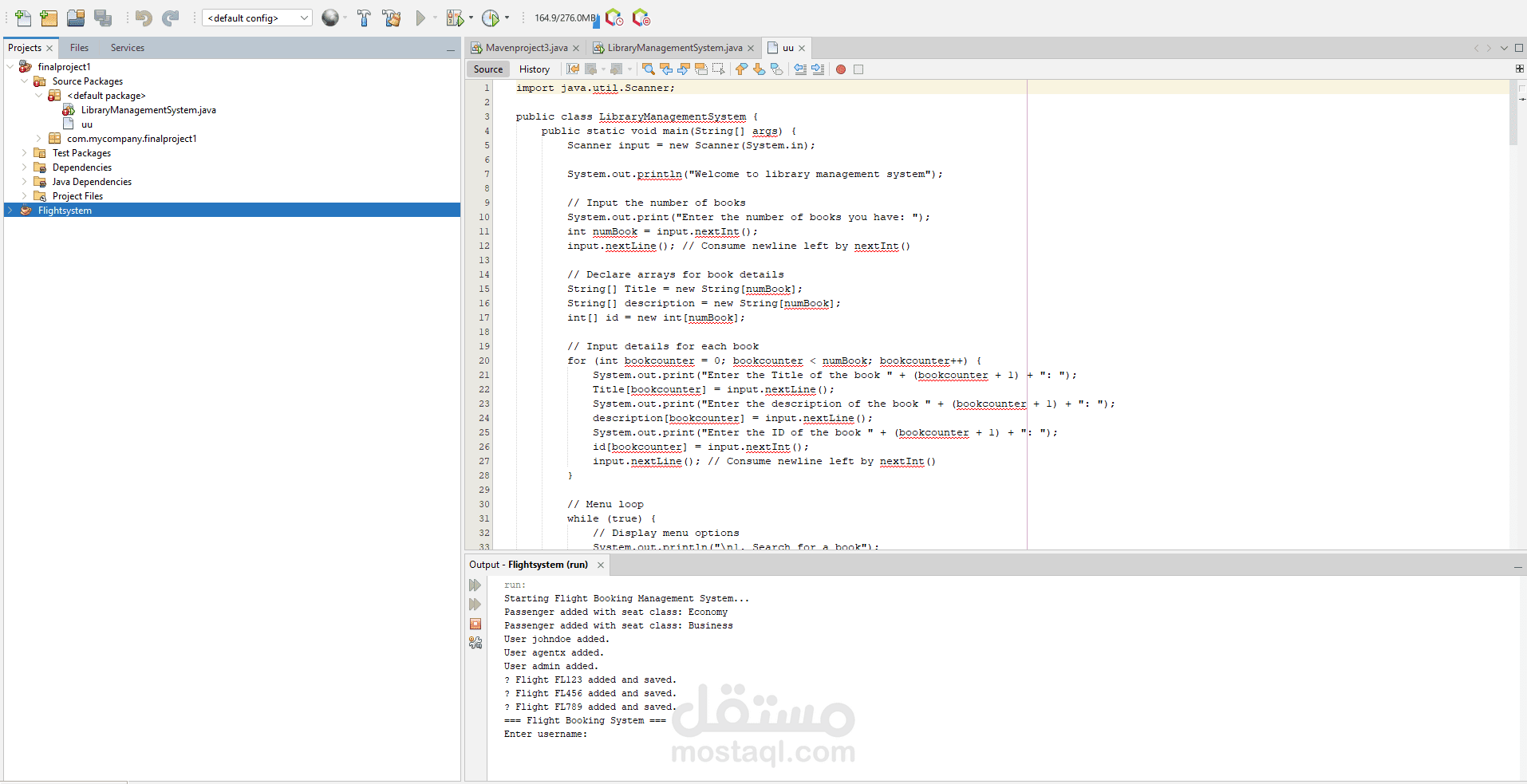Expand the com.mycompany.finalproject1 package
The height and width of the screenshot is (784, 1527).
point(38,139)
